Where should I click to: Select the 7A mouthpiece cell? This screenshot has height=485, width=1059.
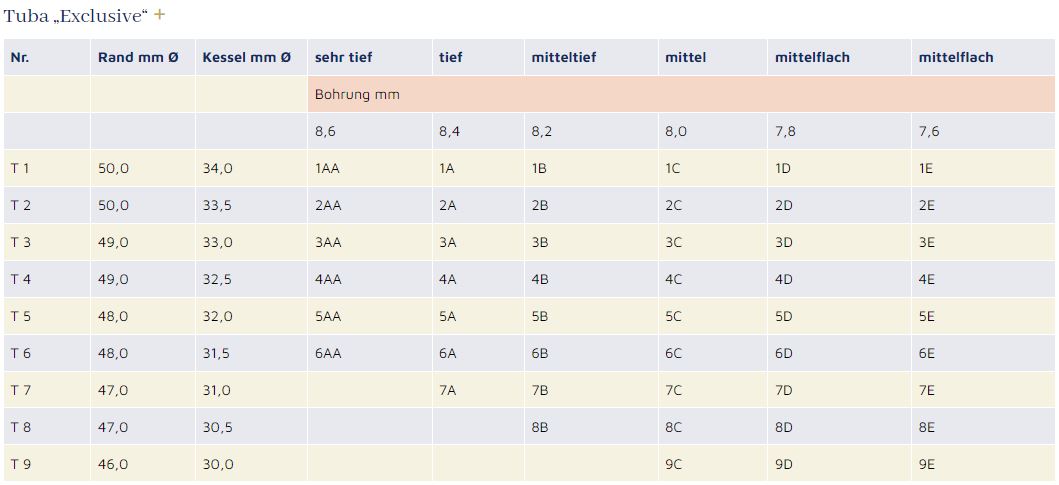(447, 391)
